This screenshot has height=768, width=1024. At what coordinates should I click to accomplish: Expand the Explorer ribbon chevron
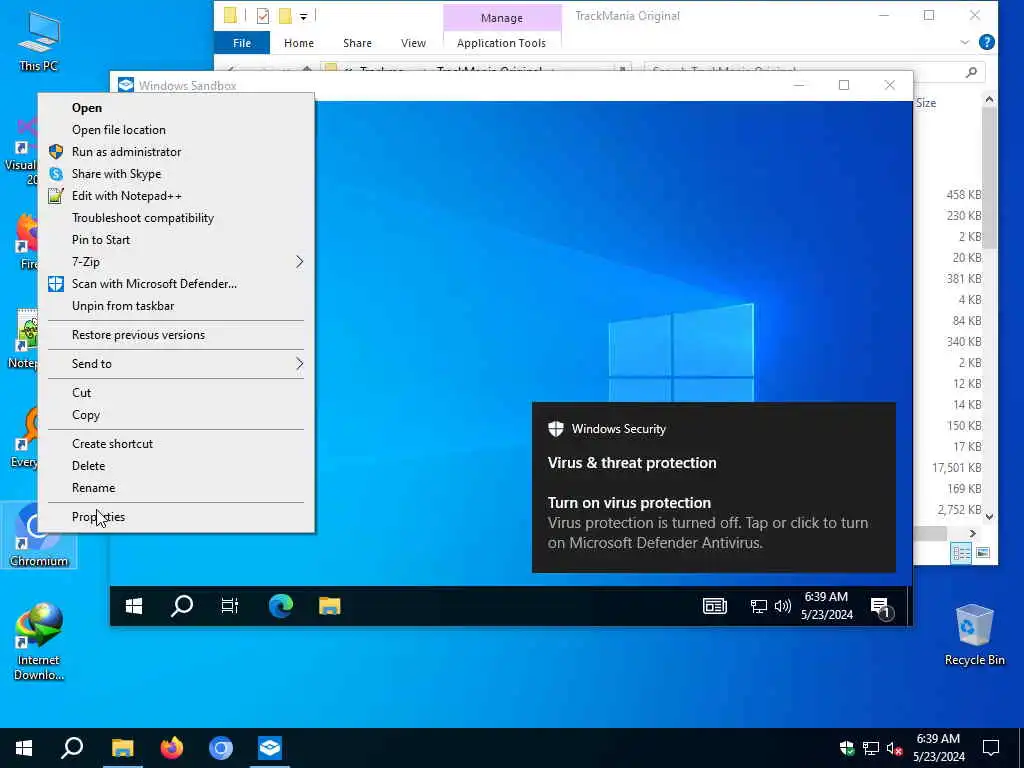tap(965, 42)
